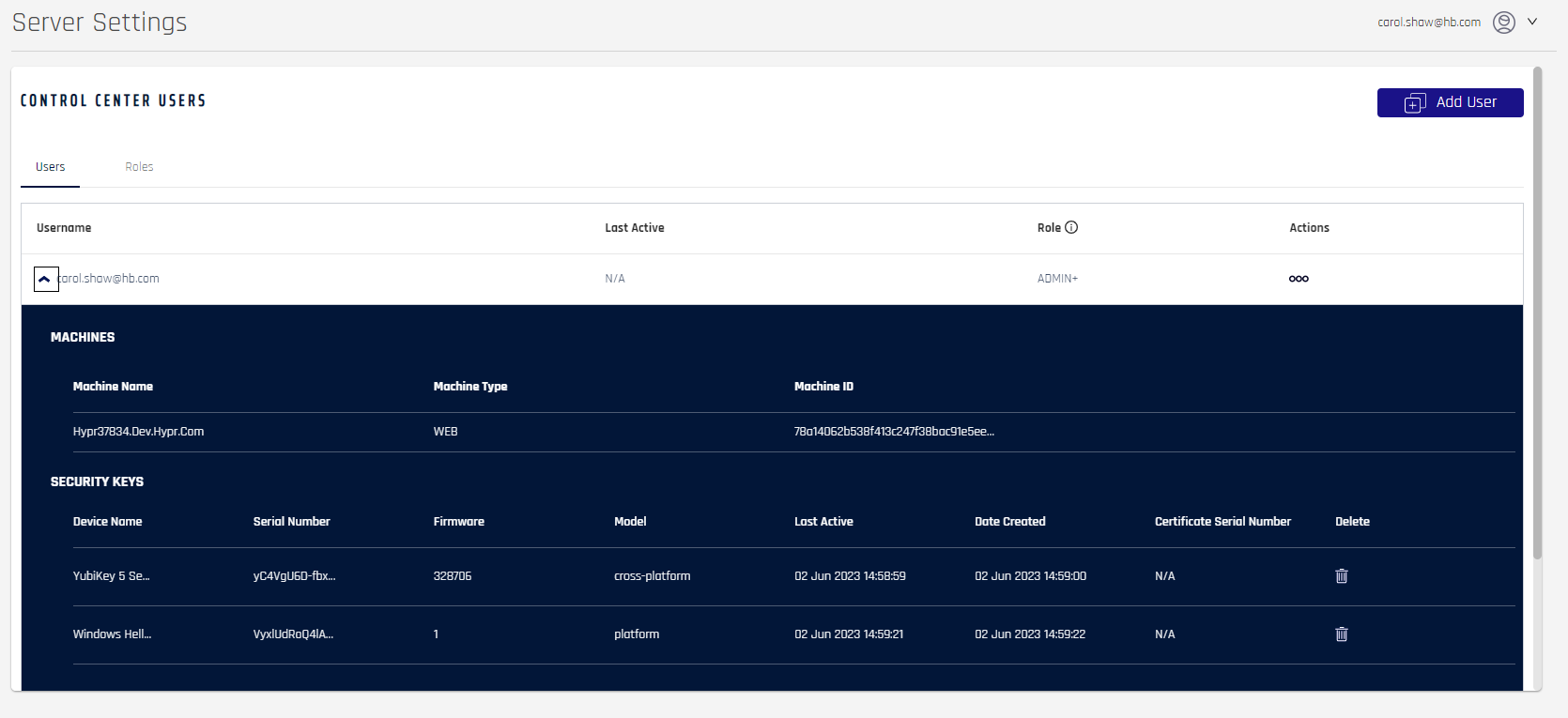Click the Add User button
1568x718 pixels.
1450,102
